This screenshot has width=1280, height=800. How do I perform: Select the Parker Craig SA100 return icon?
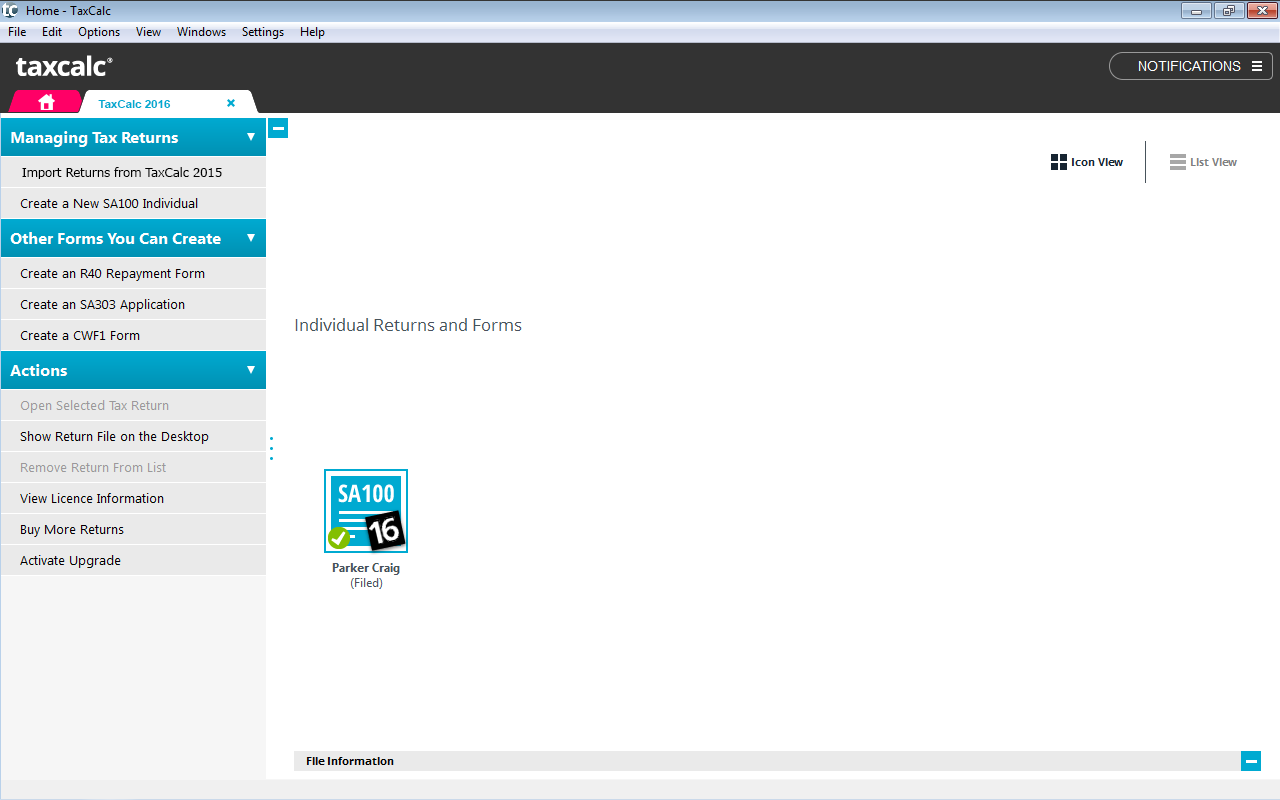(x=366, y=511)
